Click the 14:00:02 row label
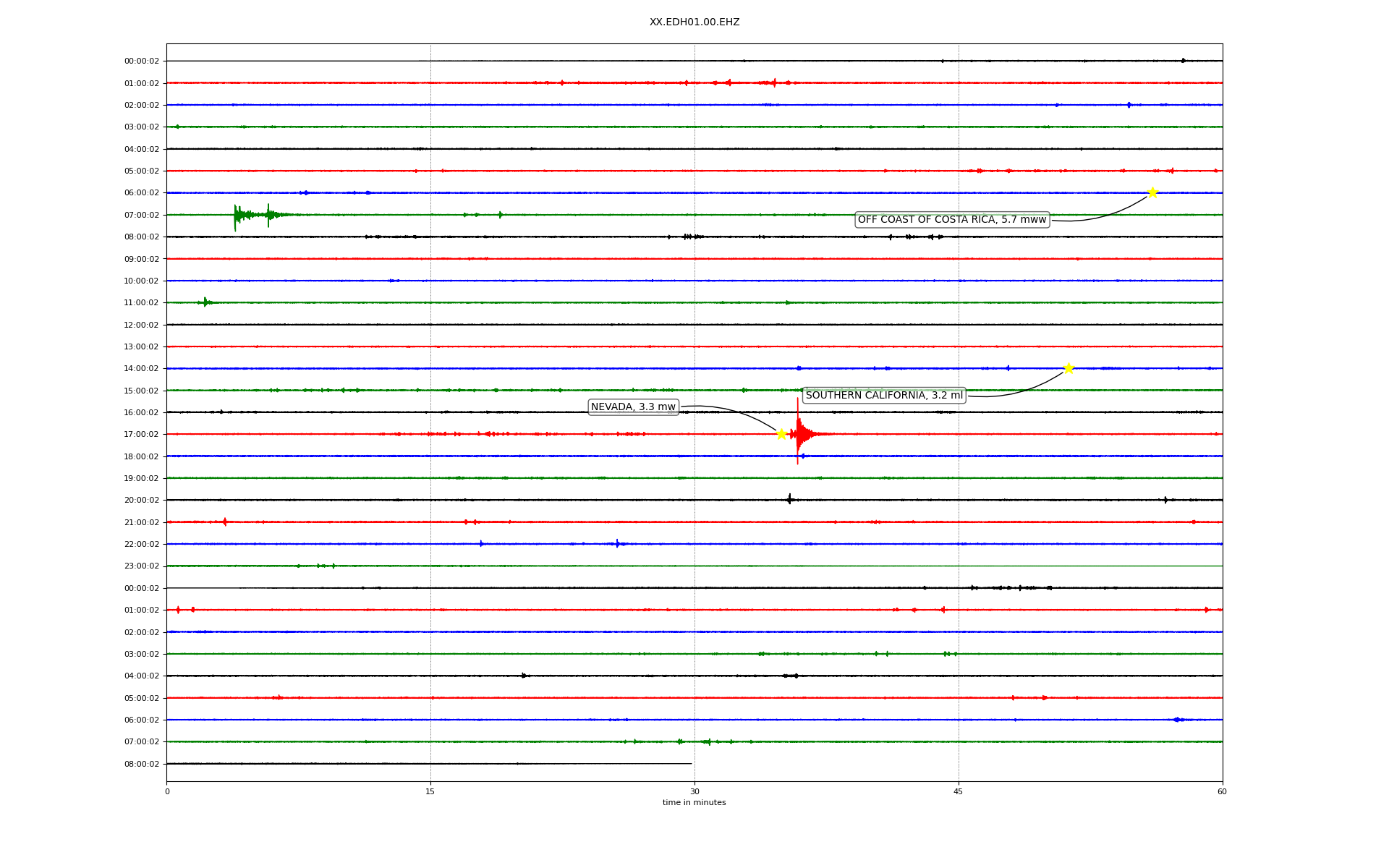The width and height of the screenshot is (1389, 868). [x=141, y=369]
